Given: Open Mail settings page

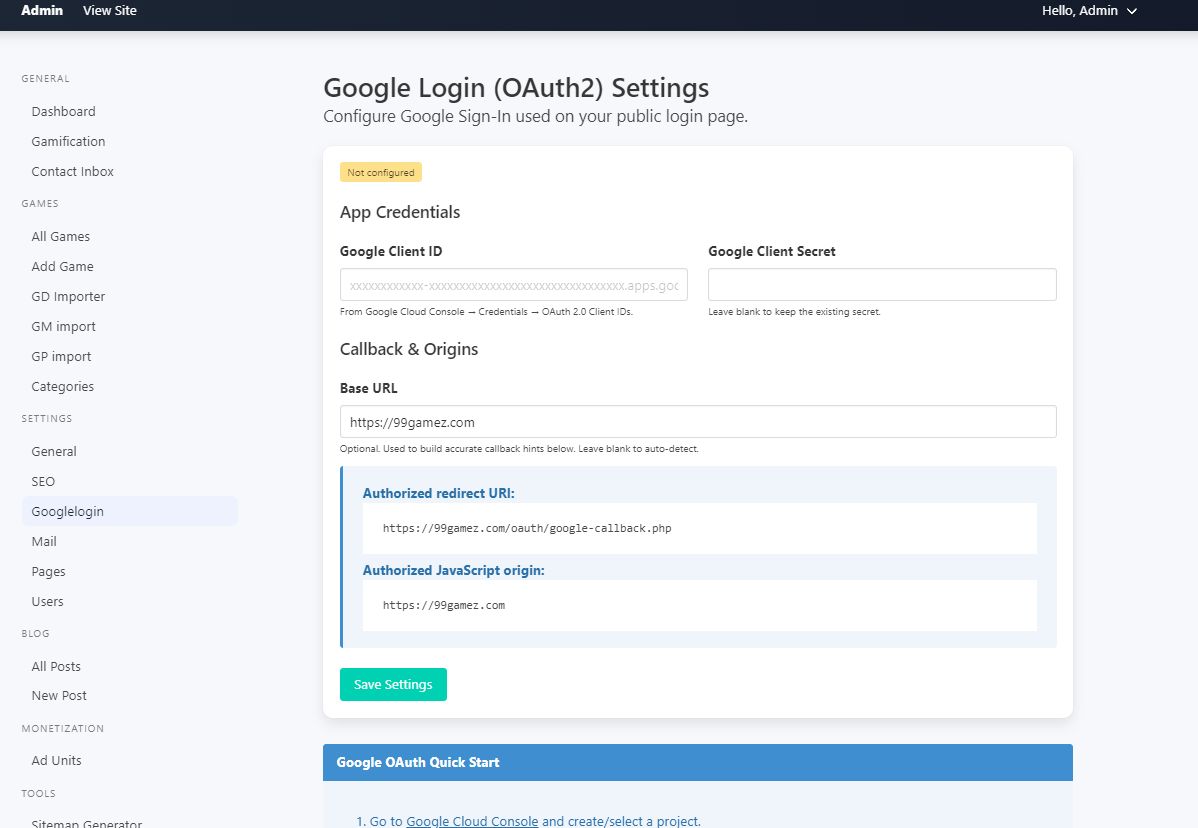Looking at the screenshot, I should point(44,541).
